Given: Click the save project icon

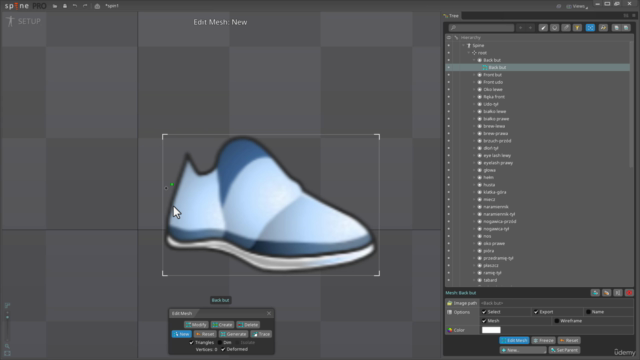Looking at the screenshot, I should coord(65,6).
